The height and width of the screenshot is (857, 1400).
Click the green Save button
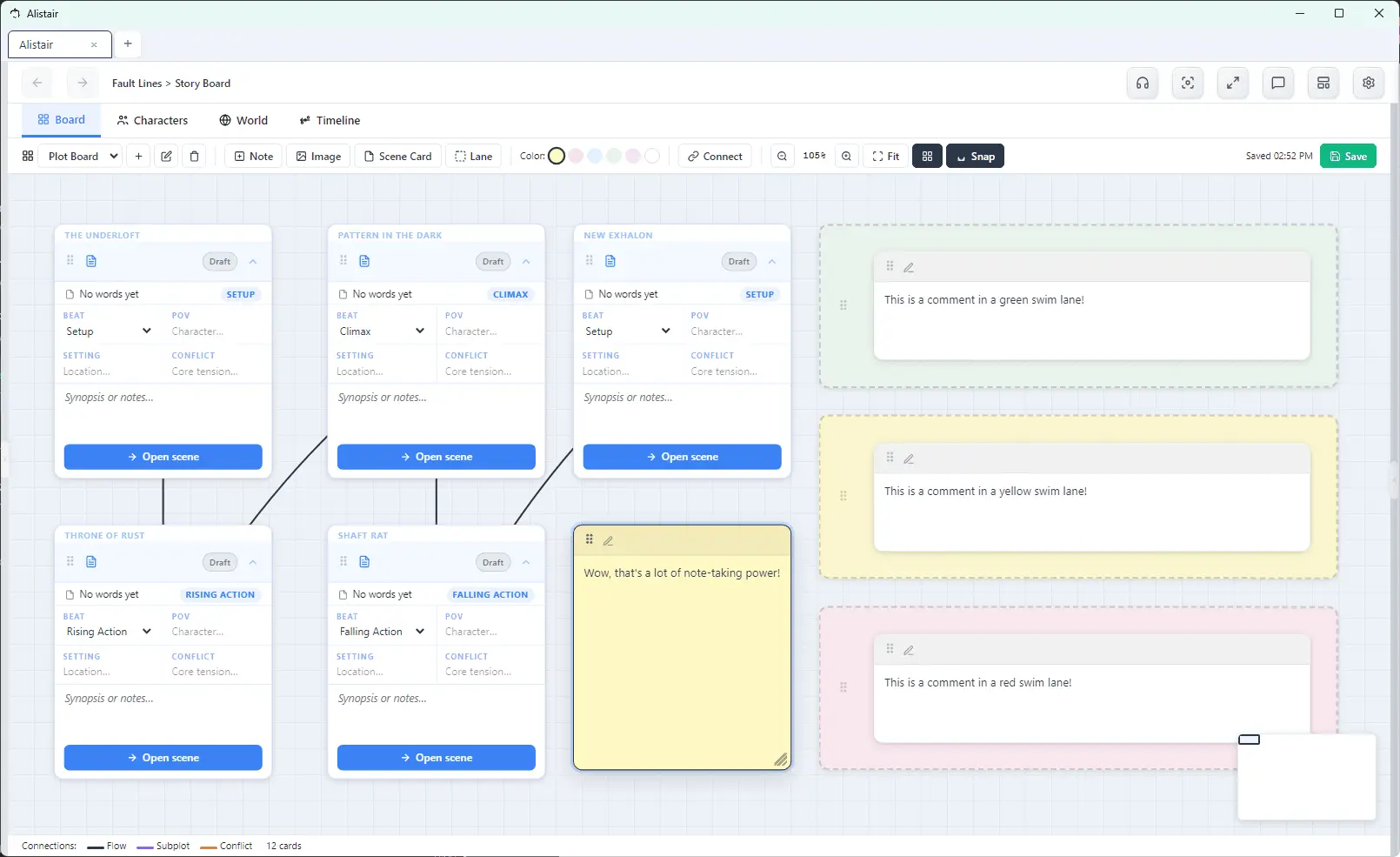pos(1348,157)
